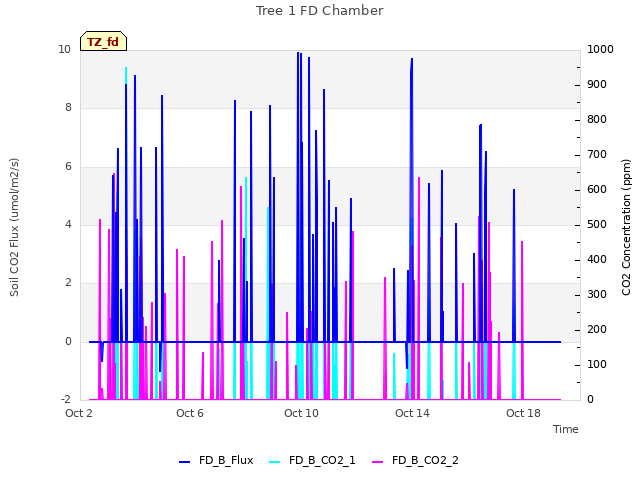Click the right axis value 1000
Image resolution: width=640 pixels, height=480 pixels.
[x=600, y=49]
